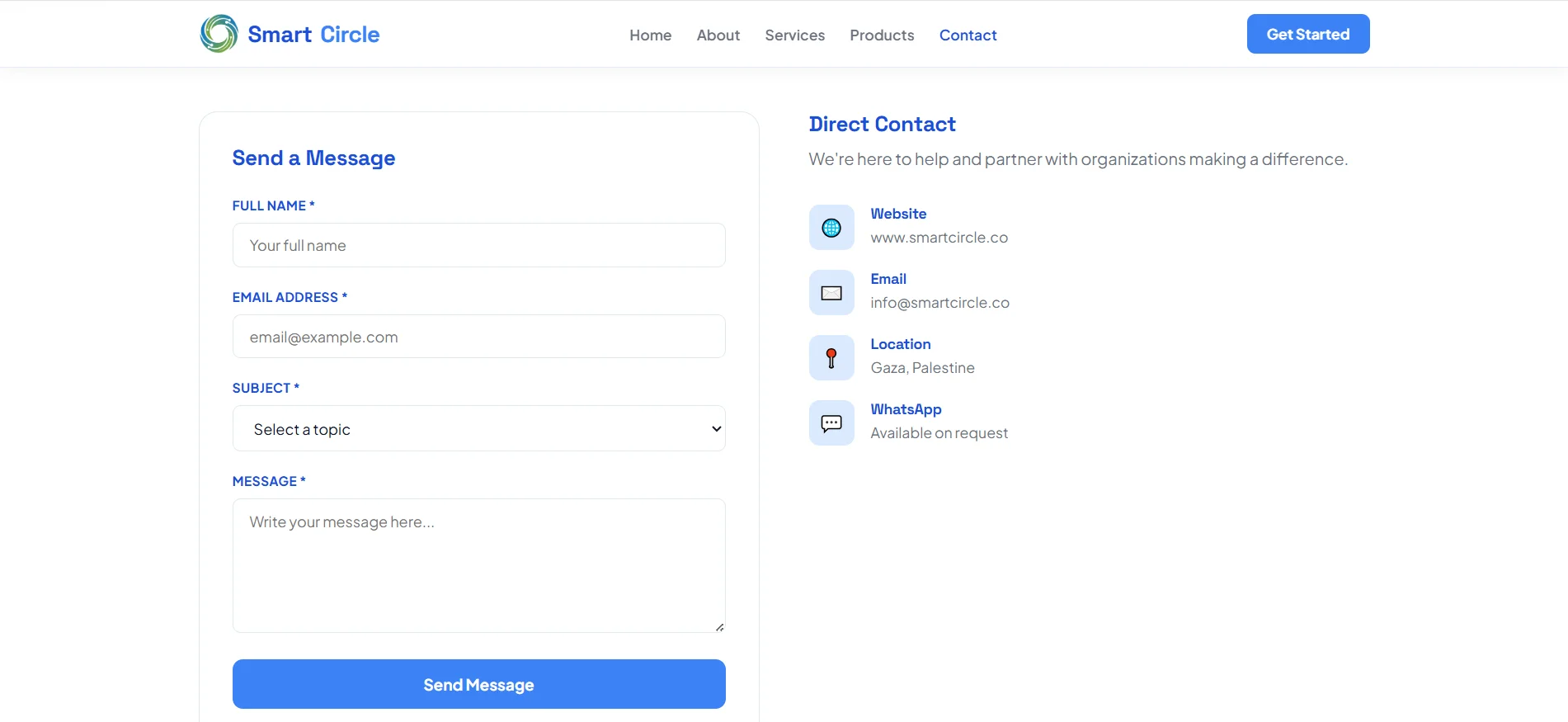The image size is (1568, 722).
Task: Click the Subject dropdown chevron arrow
Action: click(x=716, y=429)
